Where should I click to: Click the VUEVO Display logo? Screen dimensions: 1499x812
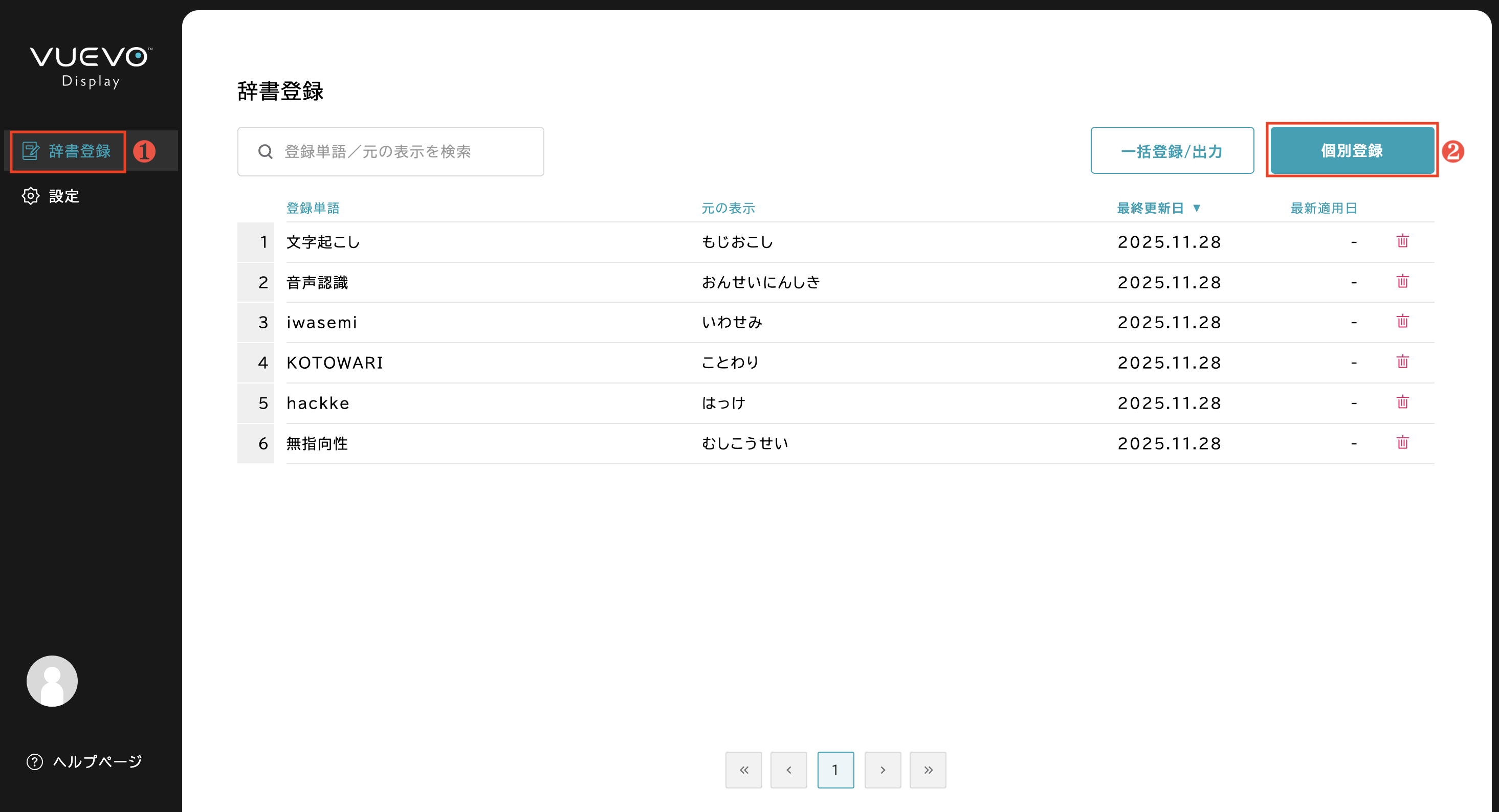click(x=91, y=67)
